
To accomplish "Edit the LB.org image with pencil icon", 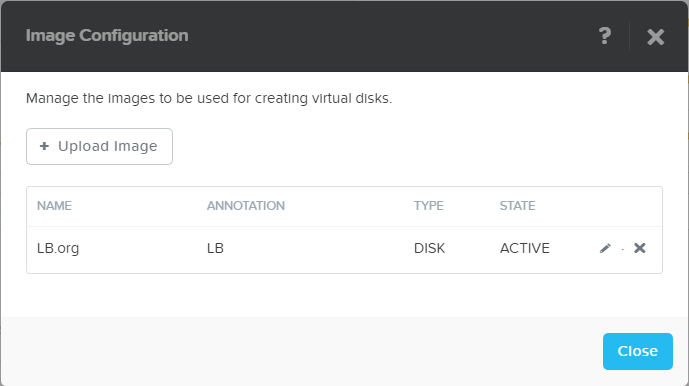I will [x=605, y=248].
